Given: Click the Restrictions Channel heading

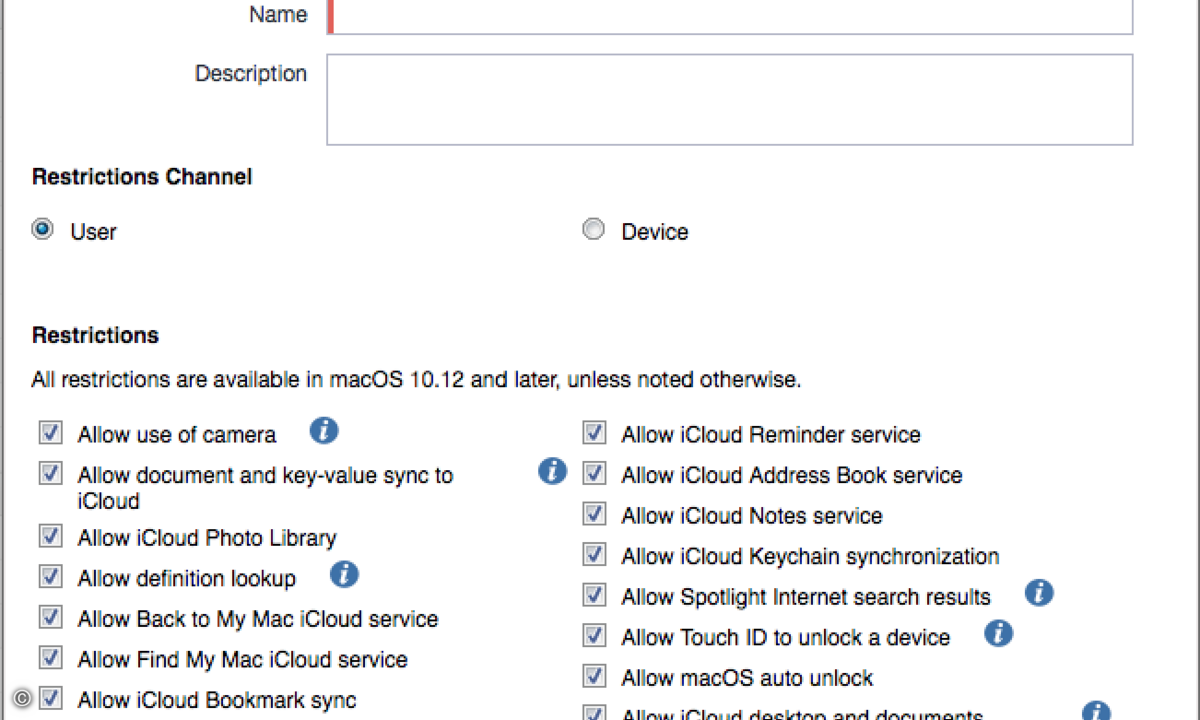Looking at the screenshot, I should (x=142, y=177).
